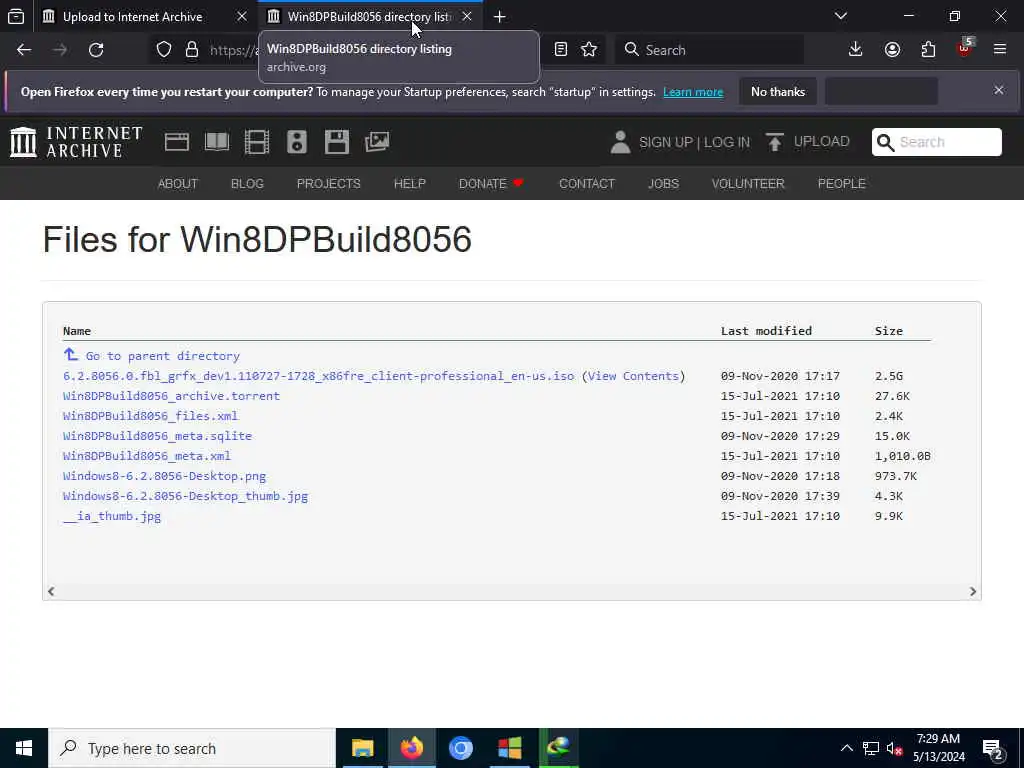Image resolution: width=1024 pixels, height=768 pixels.
Task: Open the notification center icon
Action: click(993, 748)
